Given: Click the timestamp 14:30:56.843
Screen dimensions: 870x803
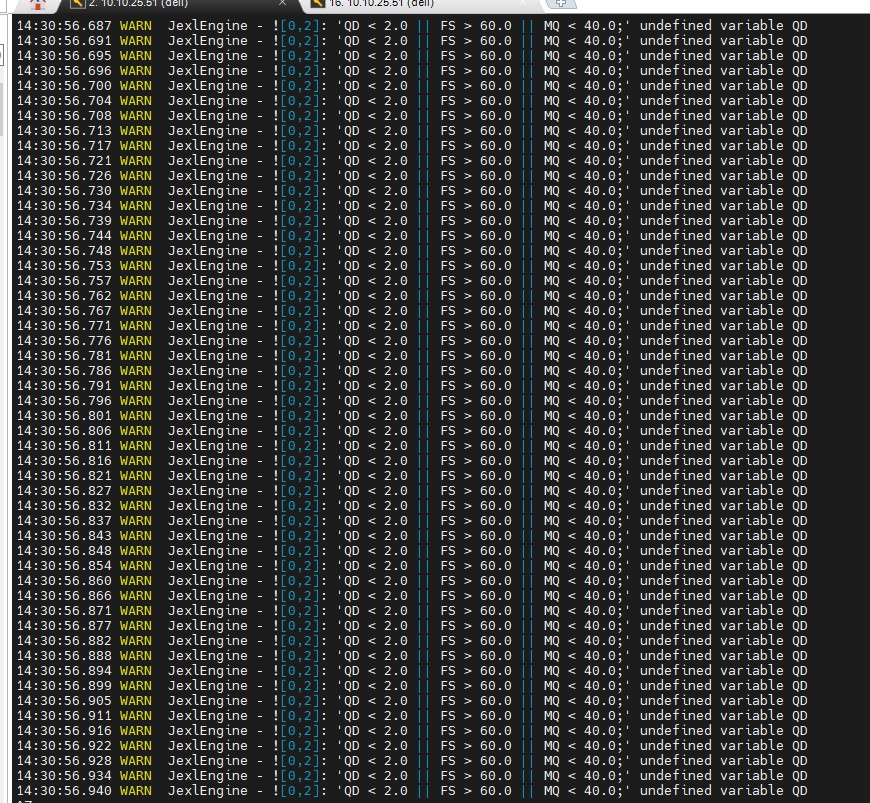Looking at the screenshot, I should click(64, 535).
